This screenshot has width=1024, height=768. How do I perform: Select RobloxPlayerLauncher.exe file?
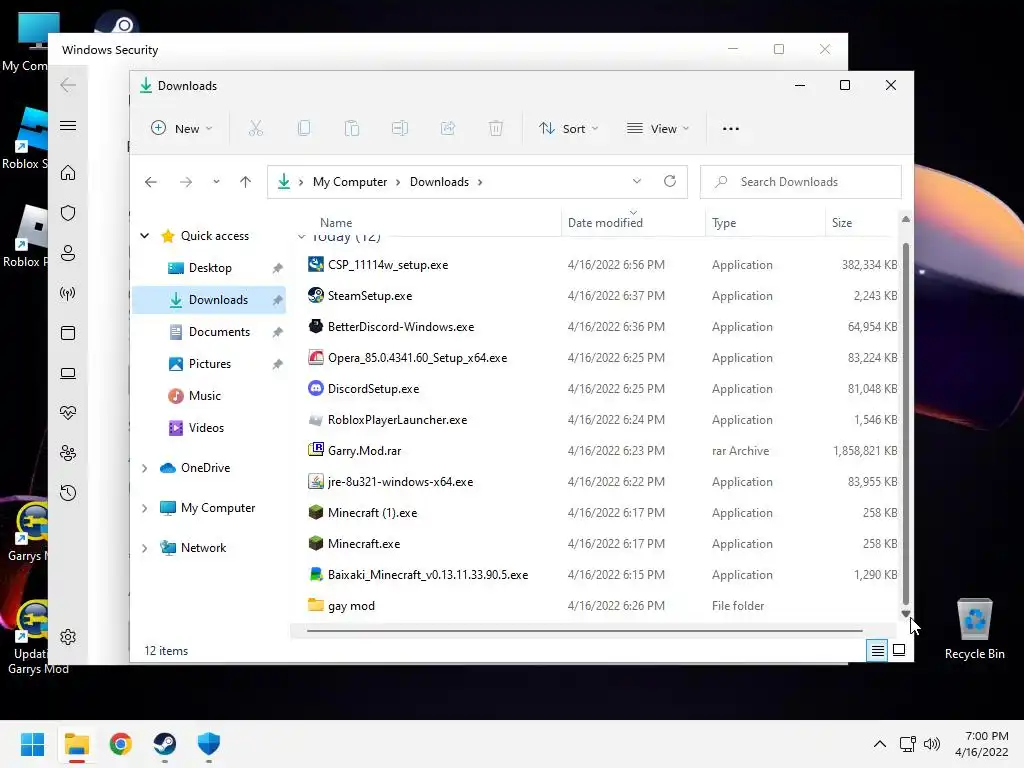pyautogui.click(x=397, y=420)
